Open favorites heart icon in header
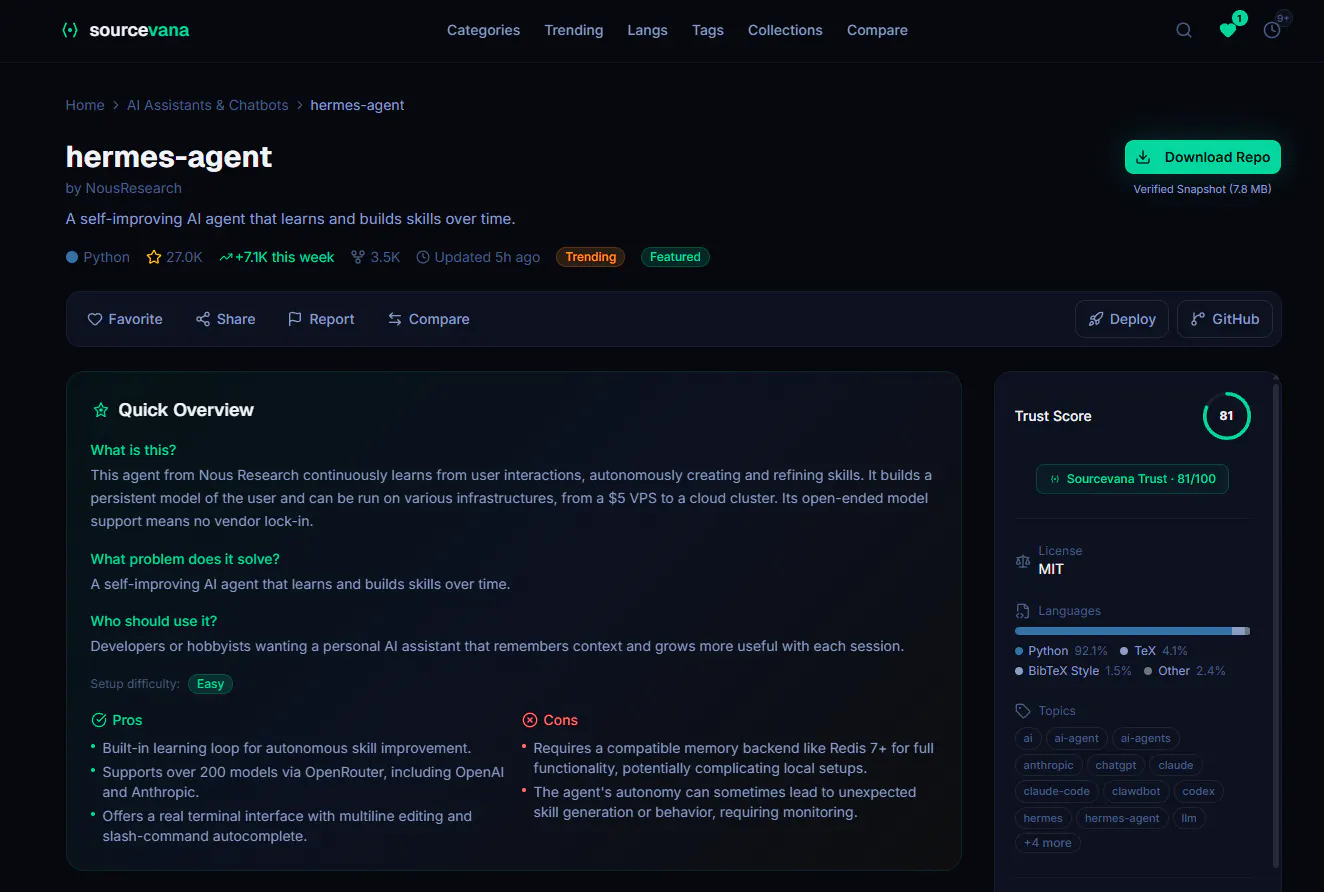Screen dimensions: 1324x892 click(x=1228, y=30)
